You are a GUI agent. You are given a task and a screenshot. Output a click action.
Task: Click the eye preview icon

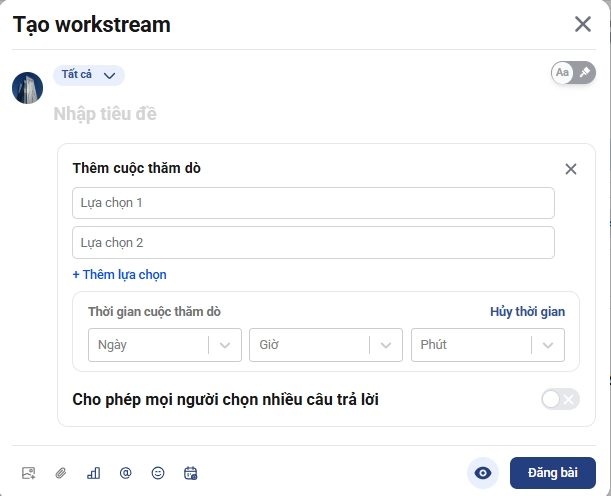click(483, 473)
